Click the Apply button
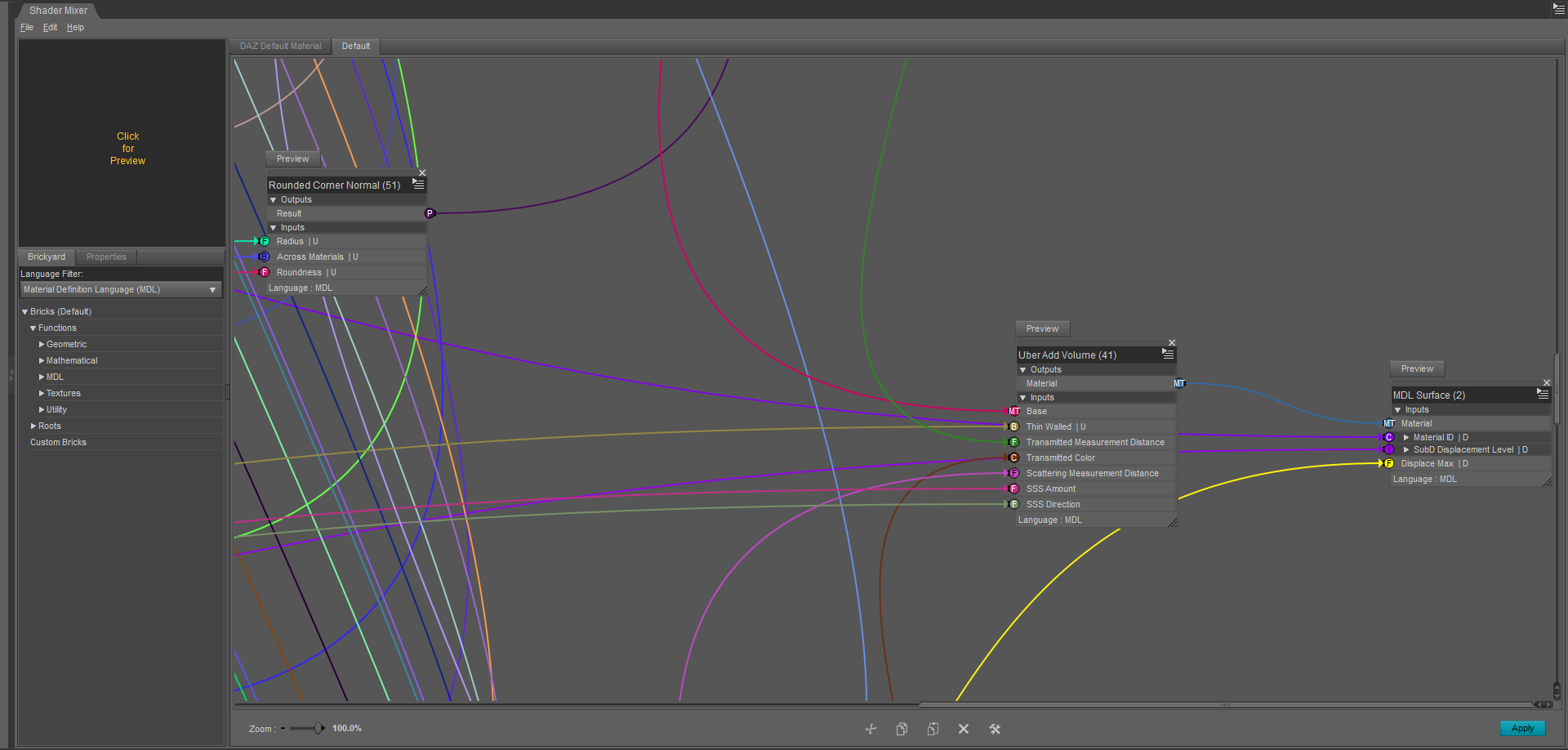This screenshot has height=750, width=1568. point(1522,728)
